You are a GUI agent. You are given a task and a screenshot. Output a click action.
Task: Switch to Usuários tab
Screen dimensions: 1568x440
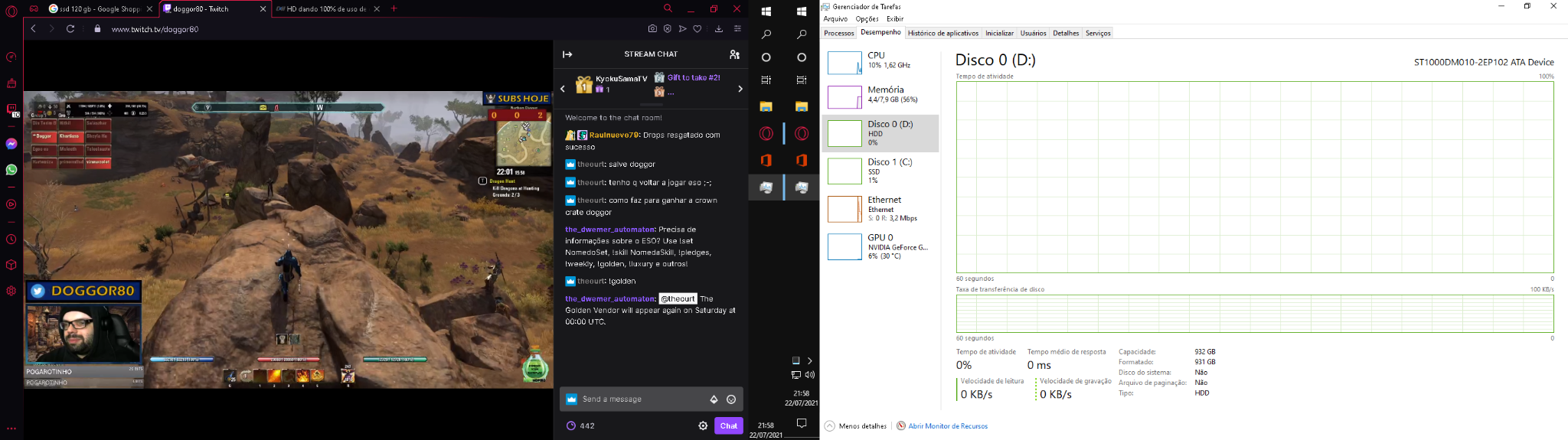pos(1033,33)
